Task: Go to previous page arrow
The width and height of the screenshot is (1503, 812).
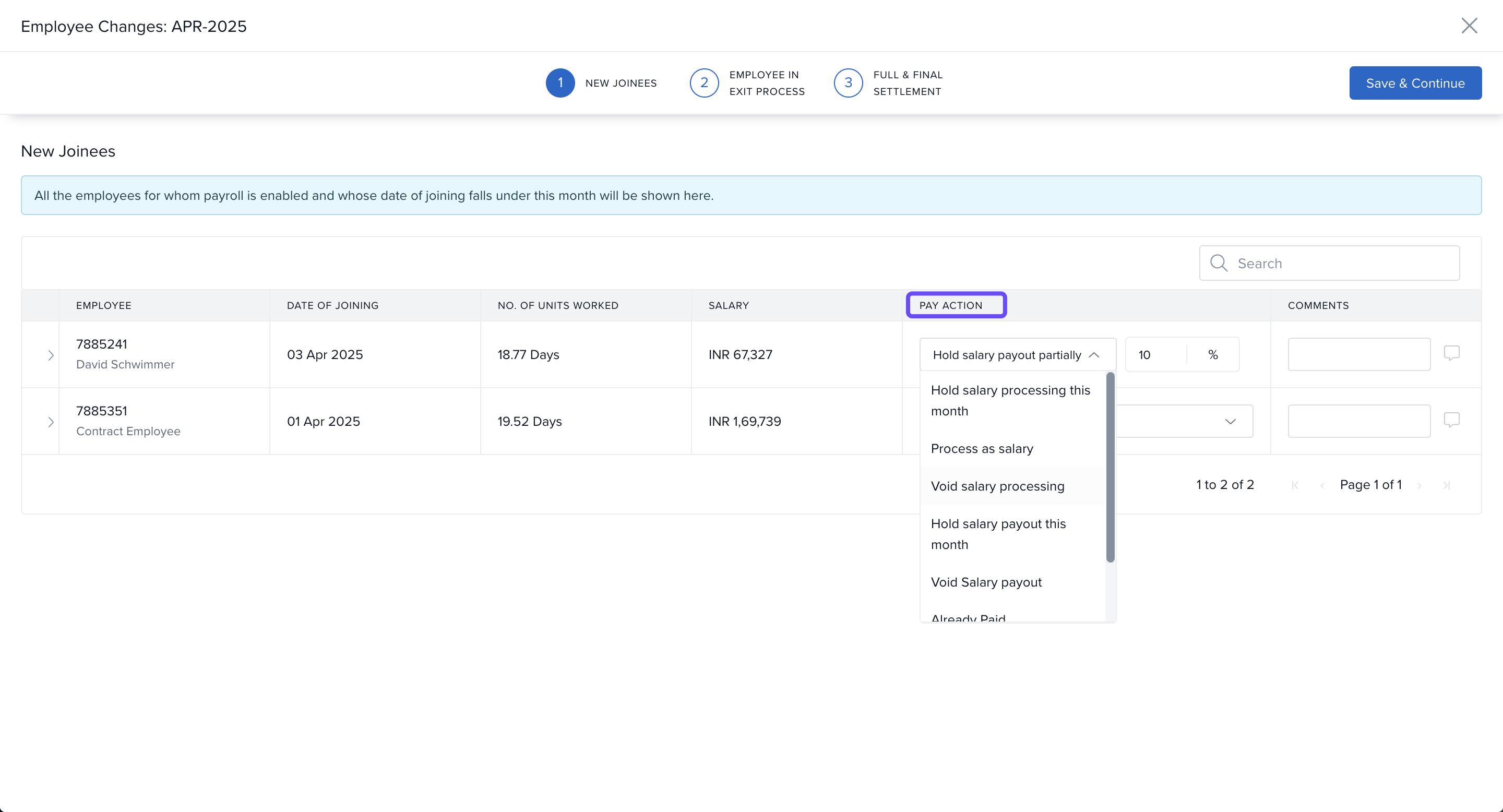Action: tap(1322, 485)
